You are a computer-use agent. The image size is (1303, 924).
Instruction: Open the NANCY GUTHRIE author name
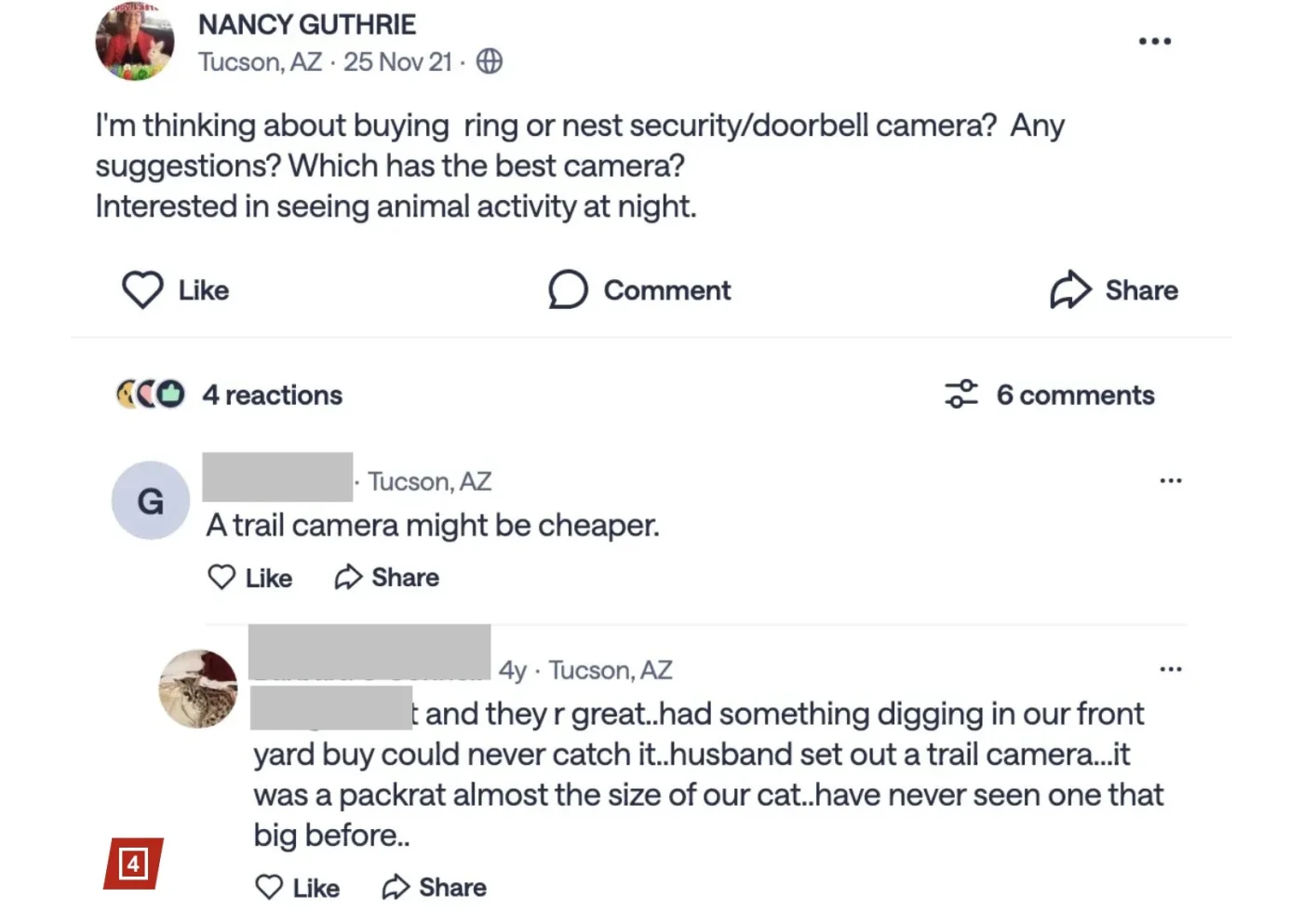click(x=307, y=25)
